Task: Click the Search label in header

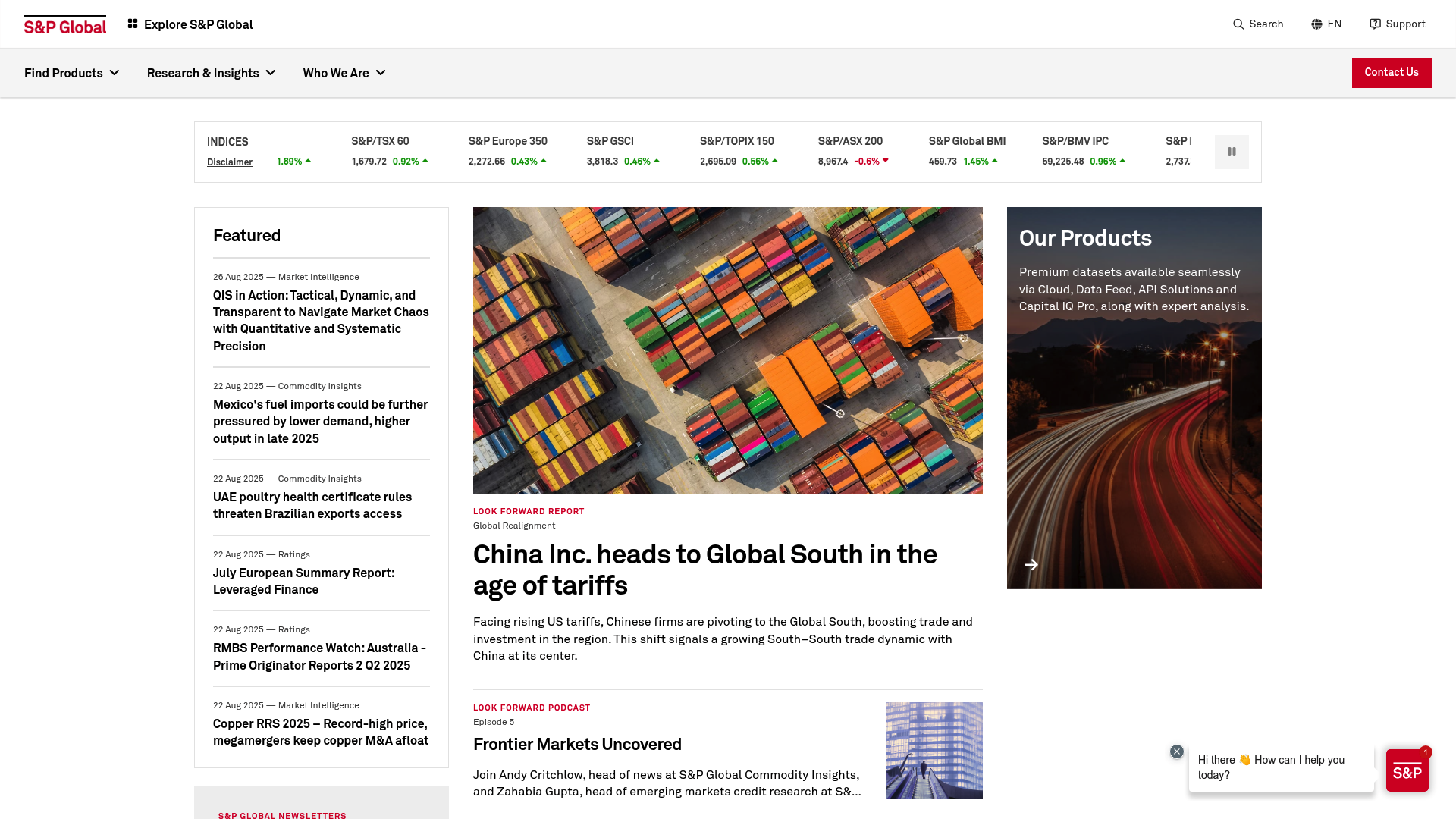Action: pyautogui.click(x=1266, y=24)
